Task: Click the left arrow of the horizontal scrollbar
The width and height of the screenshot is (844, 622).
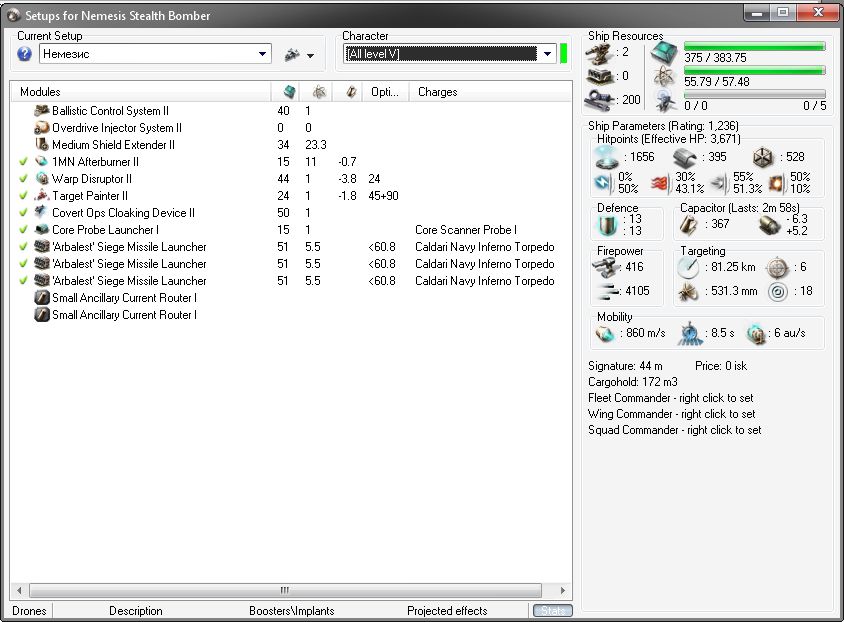Action: click(x=19, y=590)
